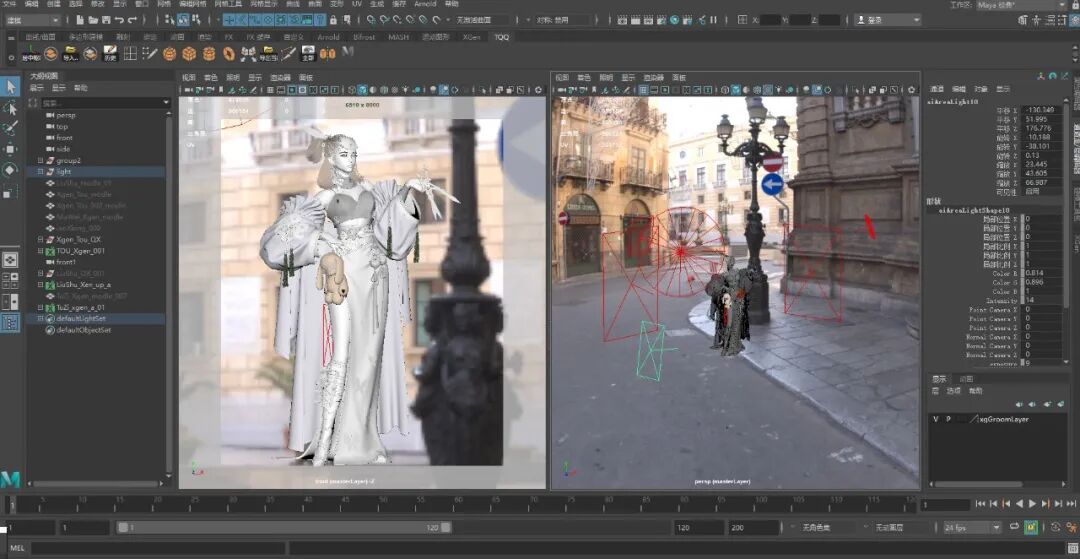The height and width of the screenshot is (559, 1080).
Task: Expand the group2 node in Outliner
Action: (x=40, y=160)
